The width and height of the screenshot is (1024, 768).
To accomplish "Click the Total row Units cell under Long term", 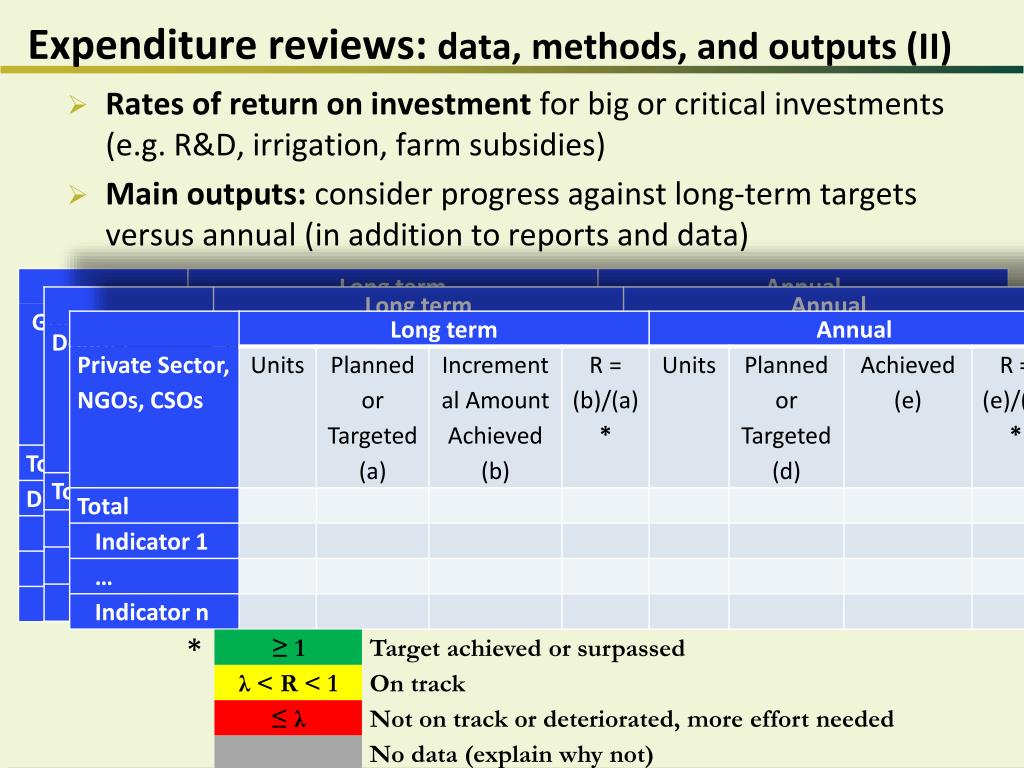I will coord(278,505).
